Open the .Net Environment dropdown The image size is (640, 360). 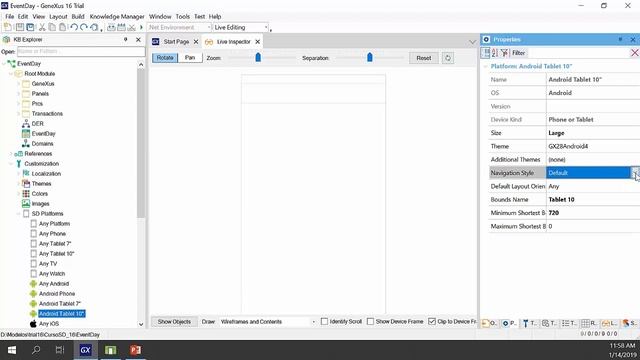pyautogui.click(x=209, y=27)
